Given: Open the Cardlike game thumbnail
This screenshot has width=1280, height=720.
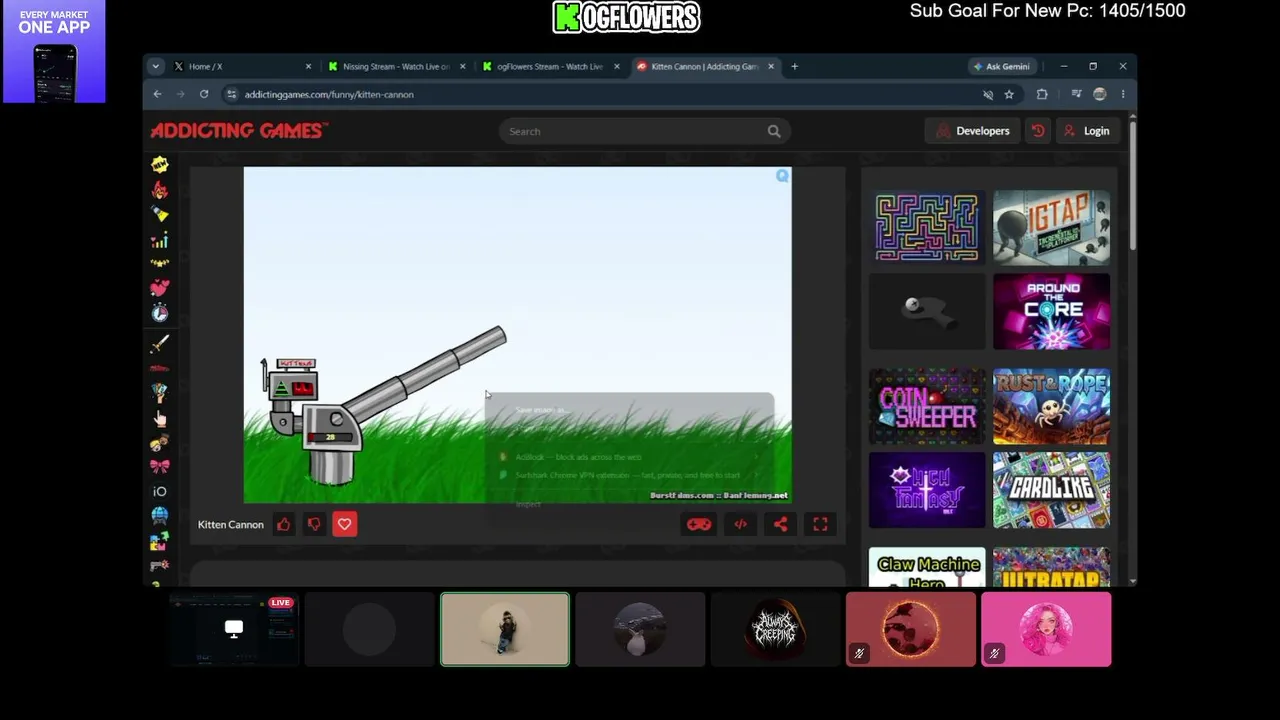Looking at the screenshot, I should (x=1051, y=490).
